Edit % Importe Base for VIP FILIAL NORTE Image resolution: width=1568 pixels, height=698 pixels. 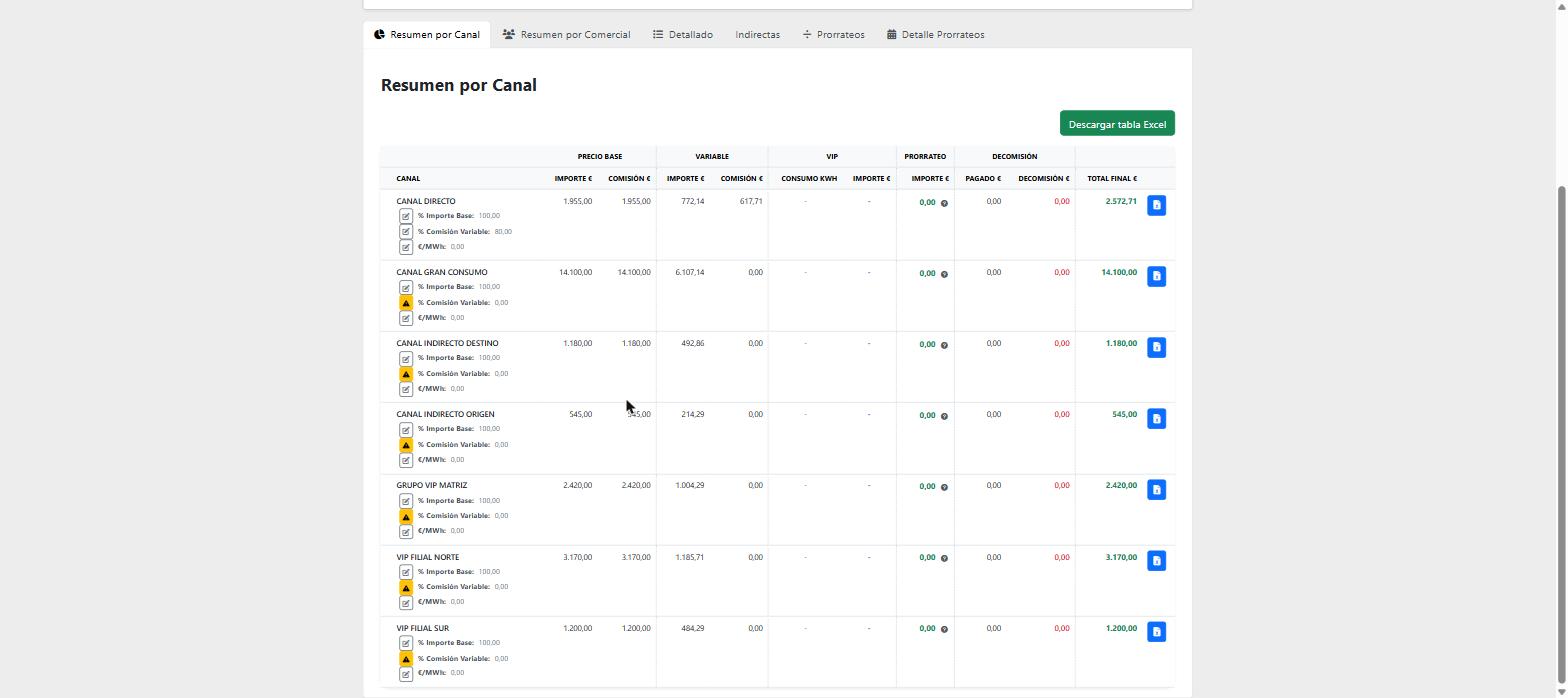point(406,572)
